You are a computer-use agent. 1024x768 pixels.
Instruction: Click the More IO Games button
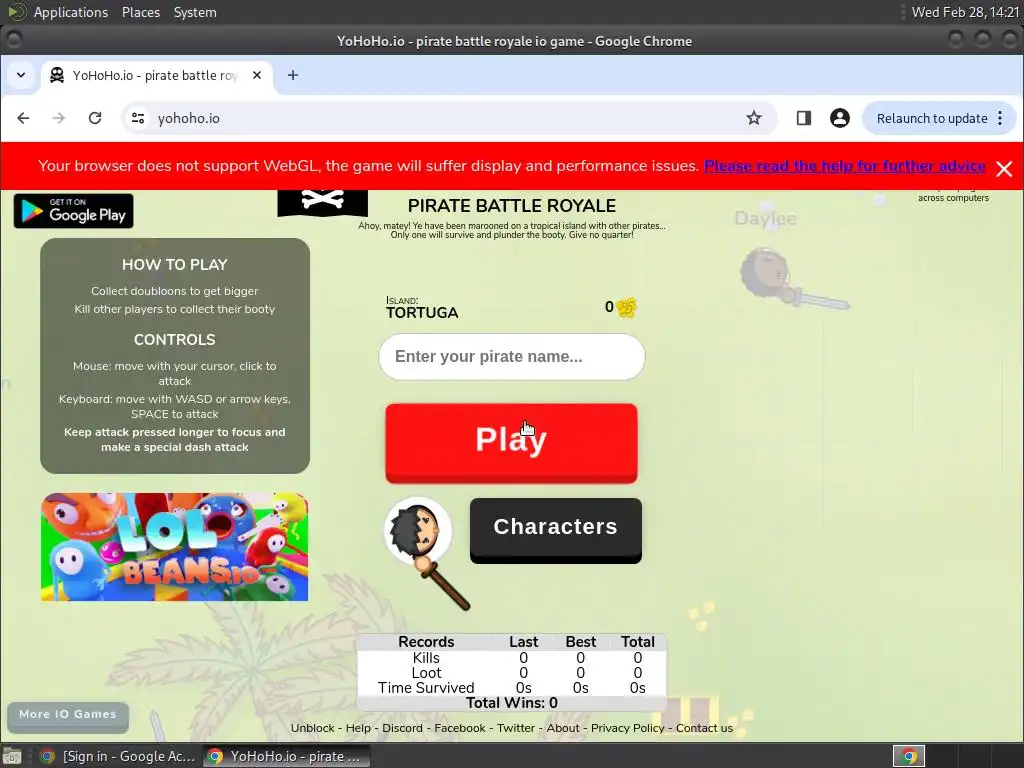[x=68, y=716]
